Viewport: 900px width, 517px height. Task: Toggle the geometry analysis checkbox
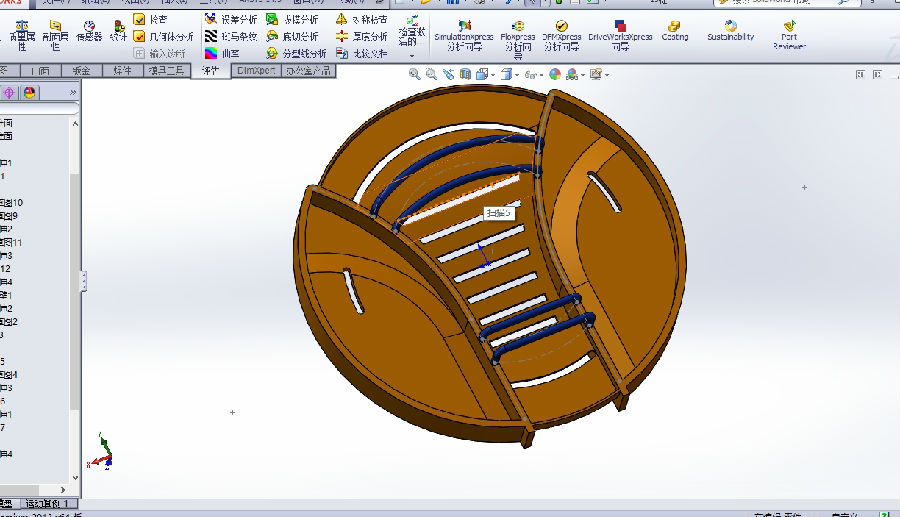tap(139, 36)
